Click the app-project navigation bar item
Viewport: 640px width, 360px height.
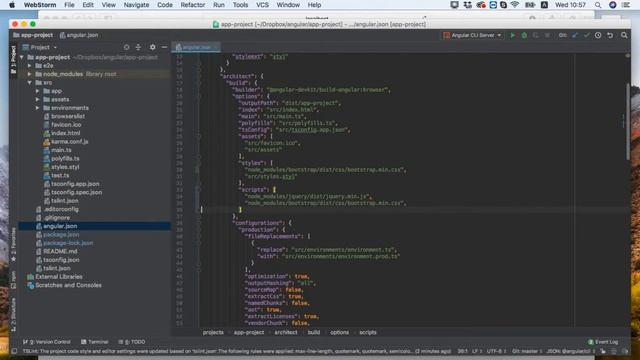coord(33,36)
